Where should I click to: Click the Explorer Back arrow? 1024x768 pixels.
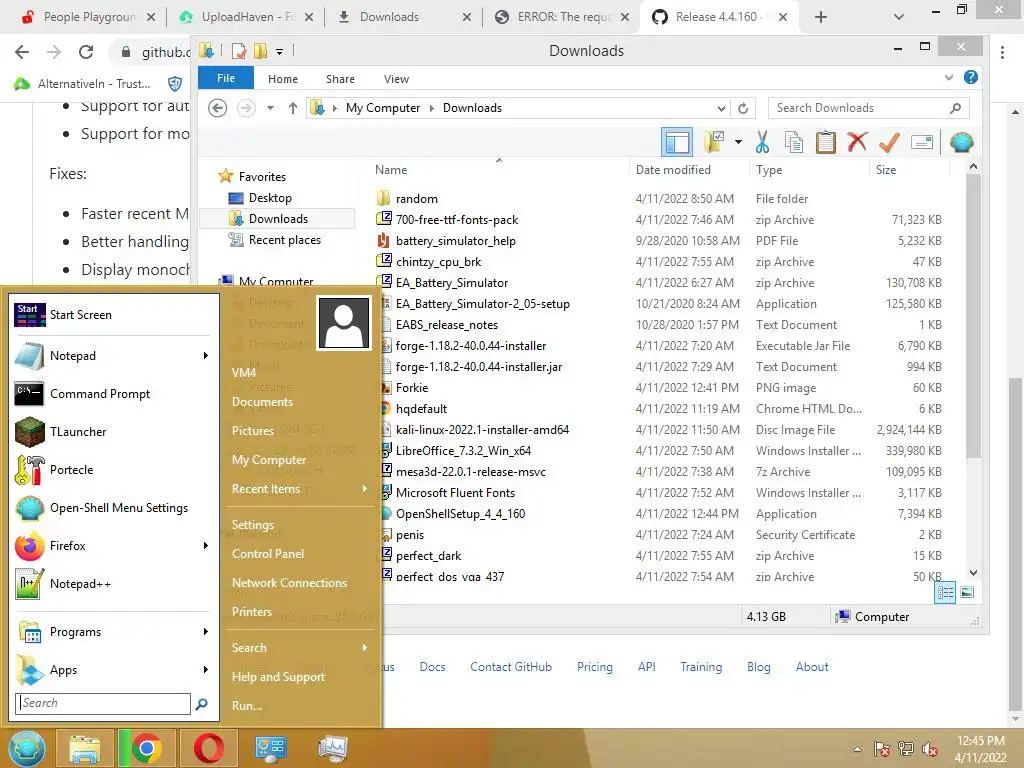[217, 108]
